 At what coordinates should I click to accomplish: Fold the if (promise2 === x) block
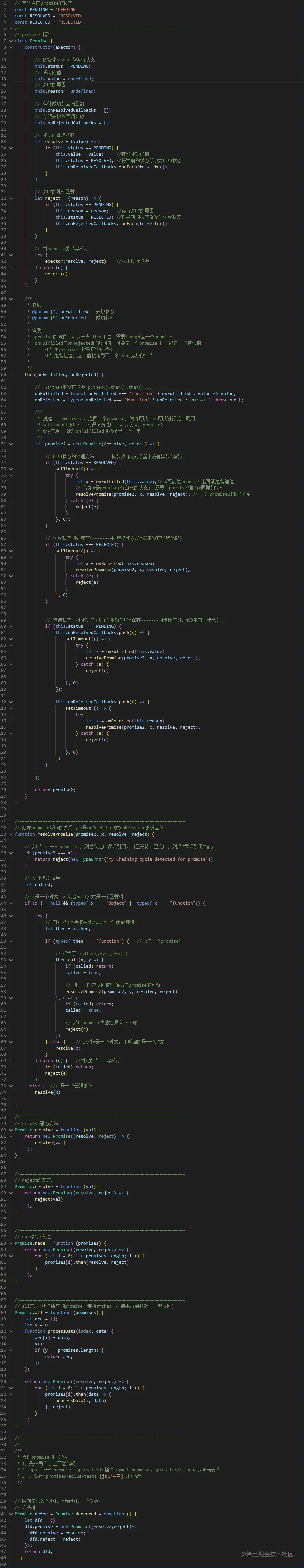point(10,853)
